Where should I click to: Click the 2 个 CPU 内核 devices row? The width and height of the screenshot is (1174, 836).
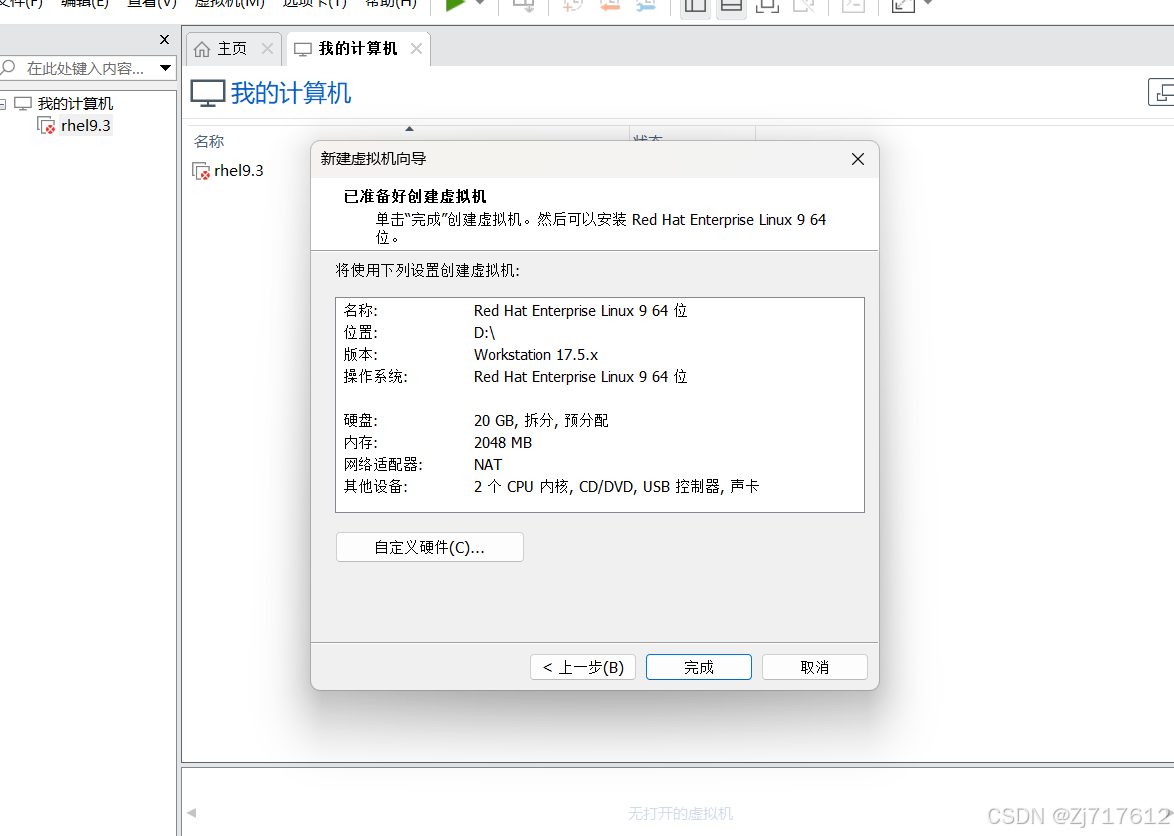[x=616, y=486]
